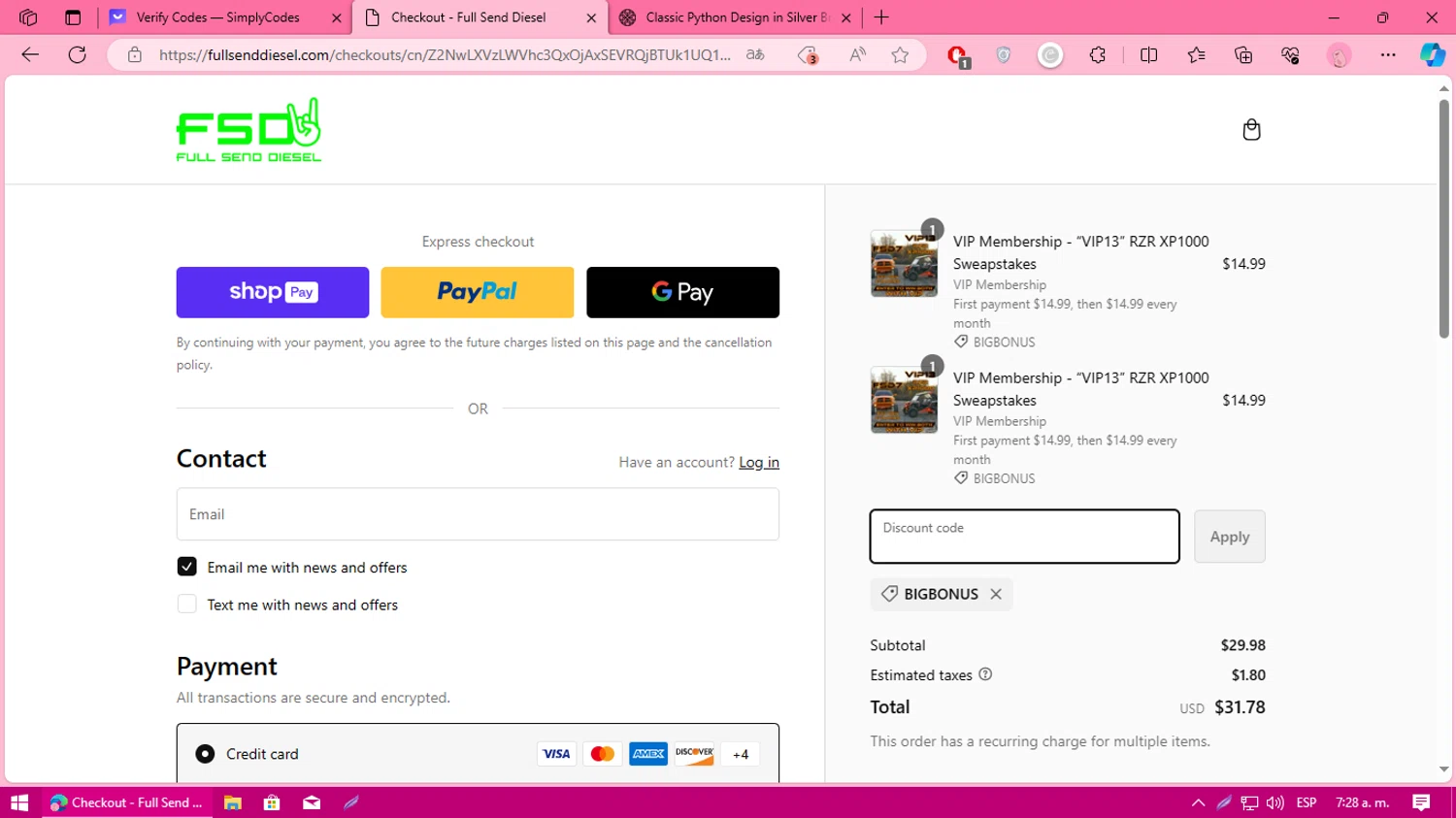Open the shopping bag cart icon
This screenshot has height=818, width=1456.
[x=1251, y=130]
